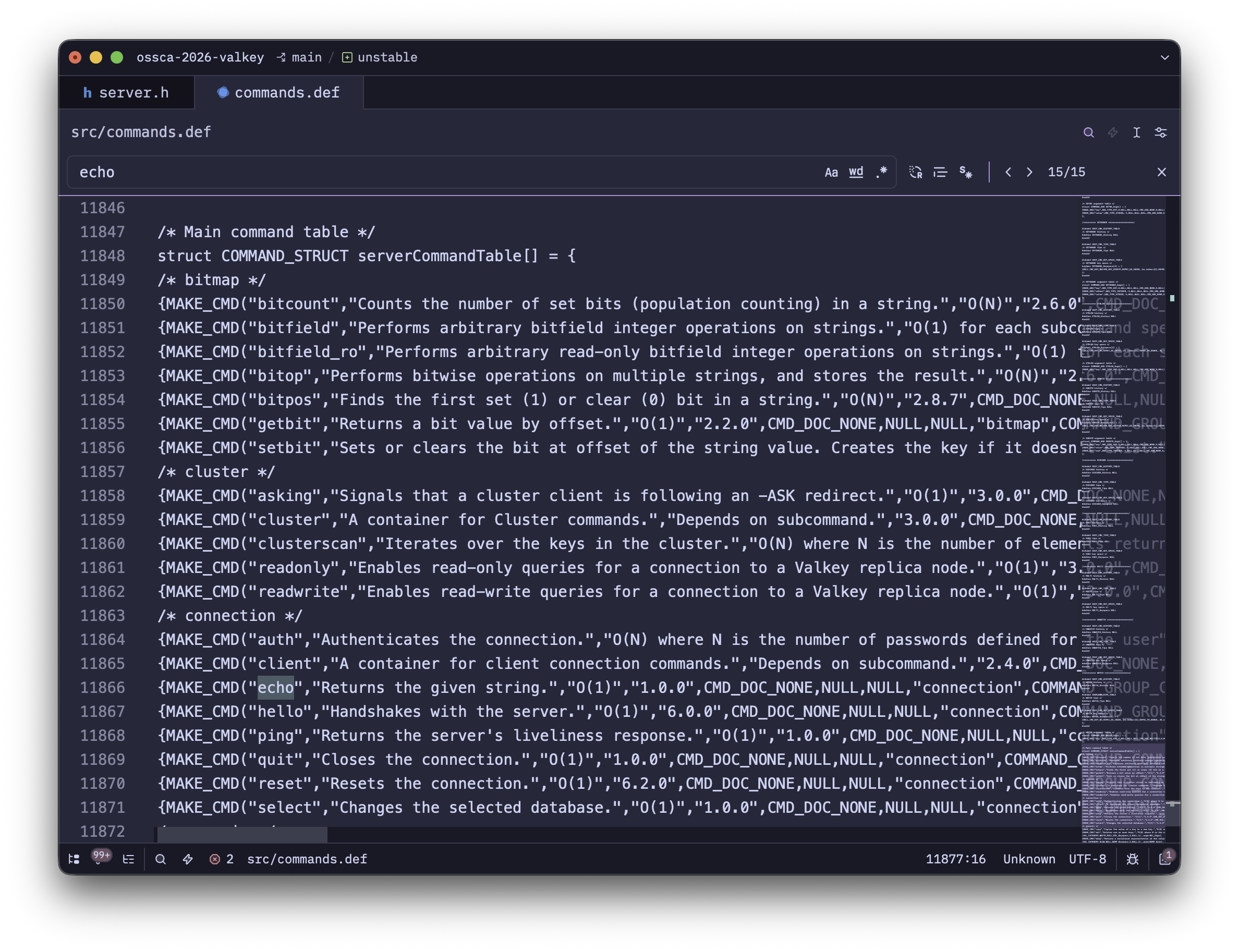
Task: Enable regex search mode
Action: (x=881, y=172)
